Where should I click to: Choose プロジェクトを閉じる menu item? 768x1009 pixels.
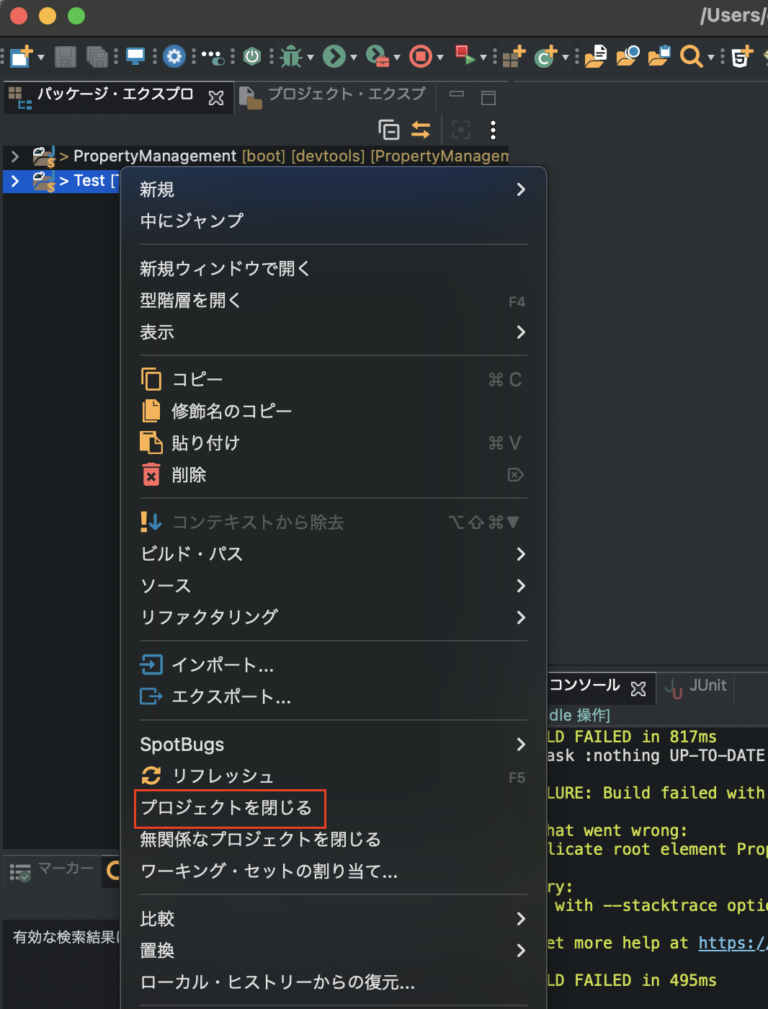[333, 808]
